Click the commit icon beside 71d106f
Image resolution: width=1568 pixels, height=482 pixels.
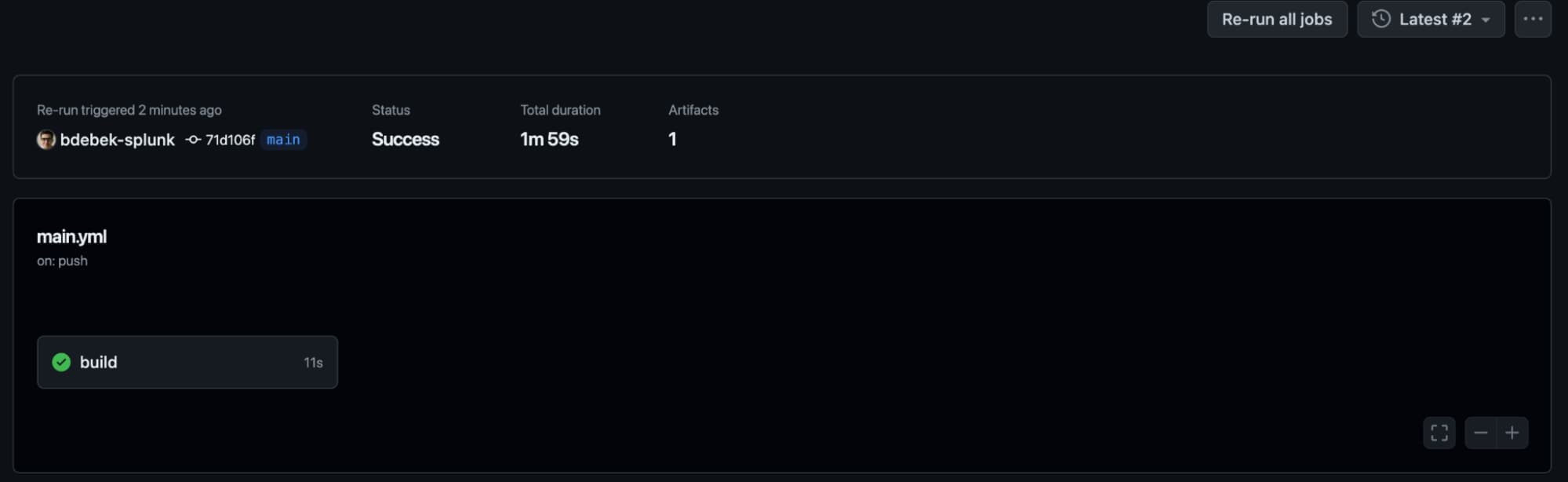tap(193, 140)
